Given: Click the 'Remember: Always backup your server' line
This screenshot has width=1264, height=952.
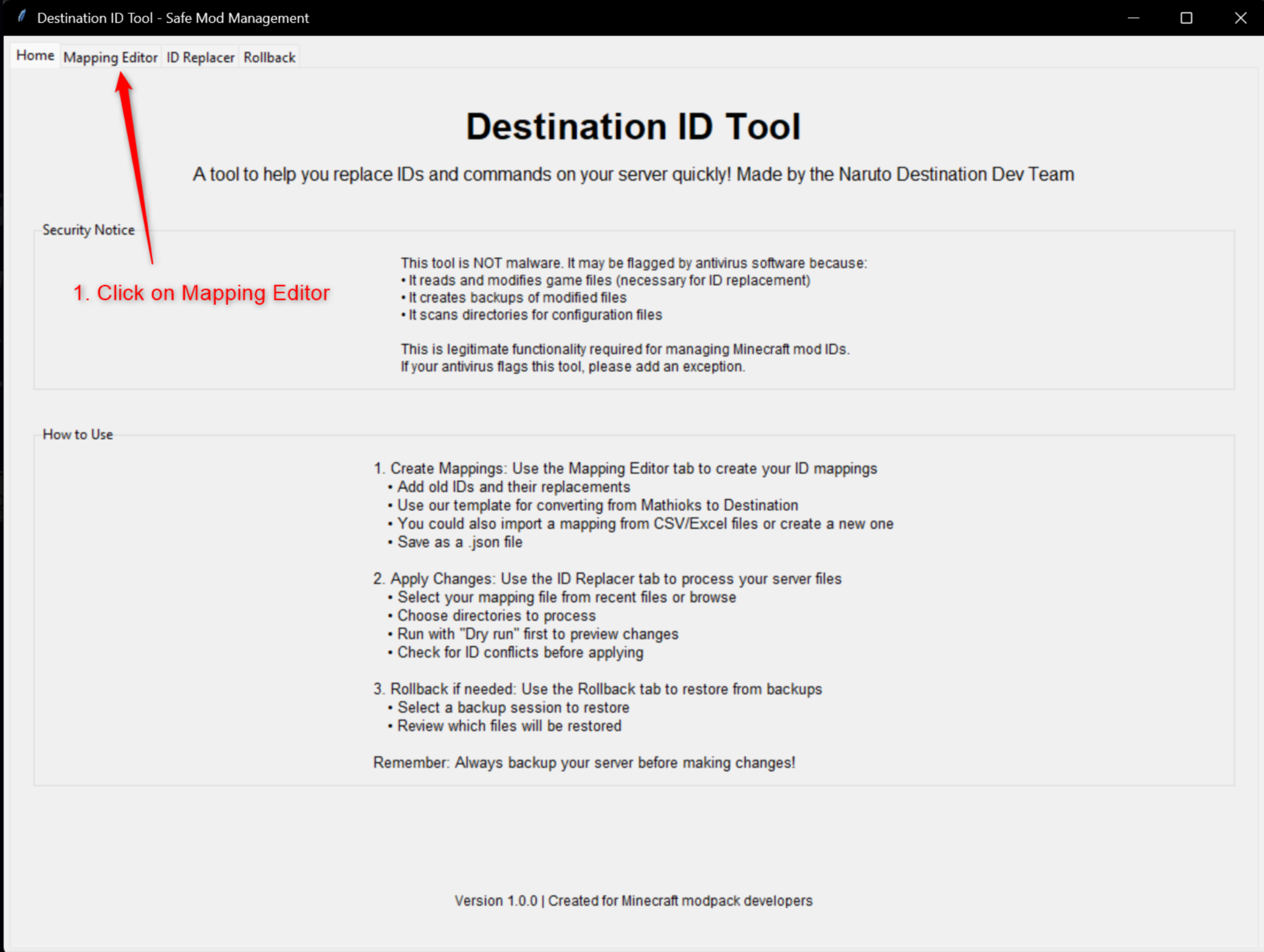Looking at the screenshot, I should (584, 762).
